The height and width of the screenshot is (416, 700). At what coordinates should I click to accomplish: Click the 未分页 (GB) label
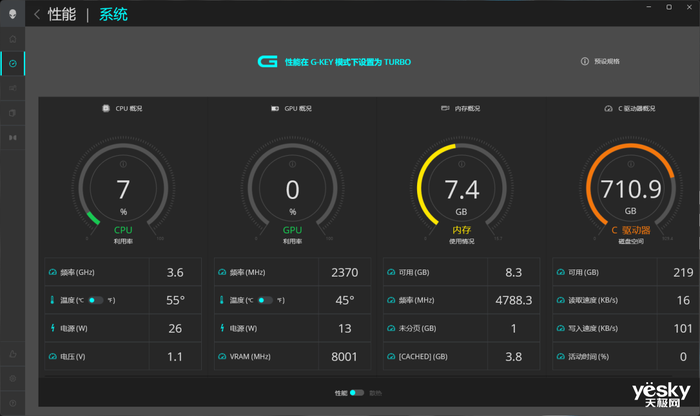[x=417, y=329]
